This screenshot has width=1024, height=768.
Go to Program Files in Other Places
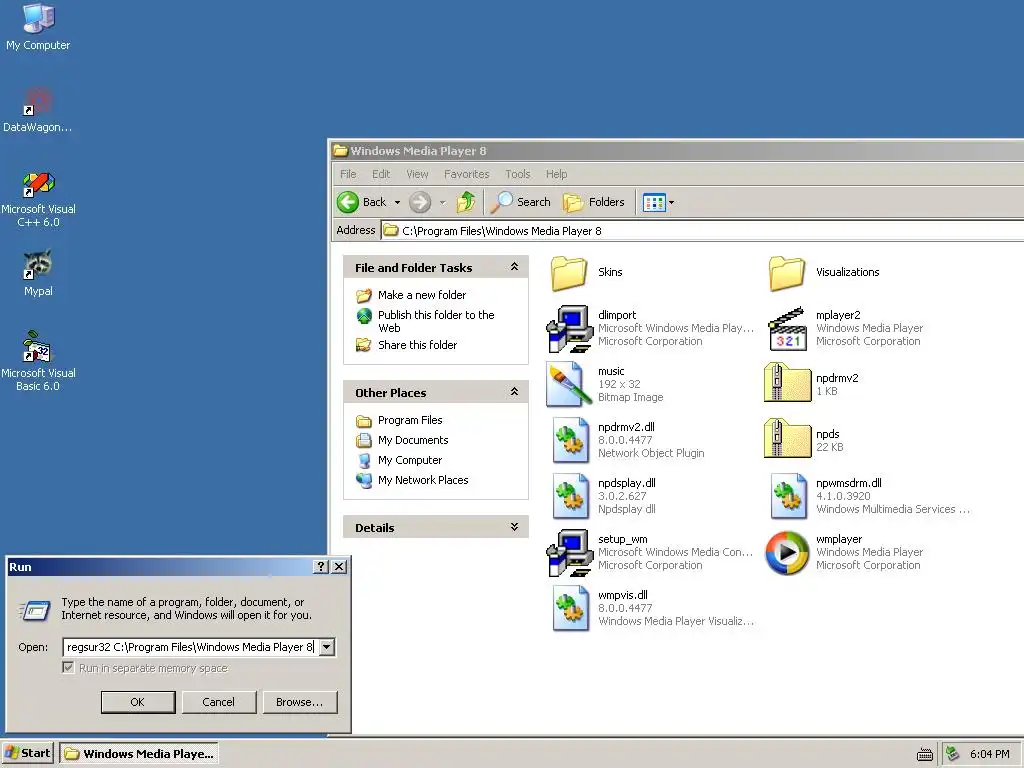point(410,420)
